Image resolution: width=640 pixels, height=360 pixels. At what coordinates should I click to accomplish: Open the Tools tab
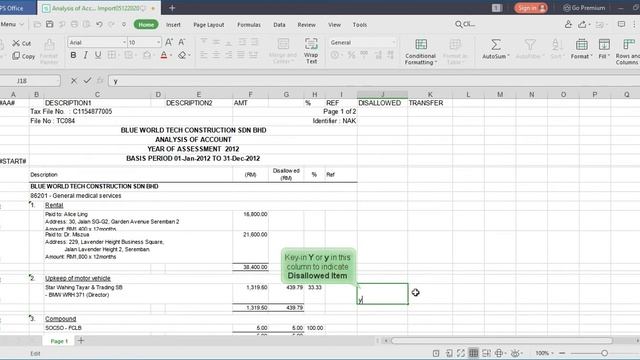[x=360, y=25]
